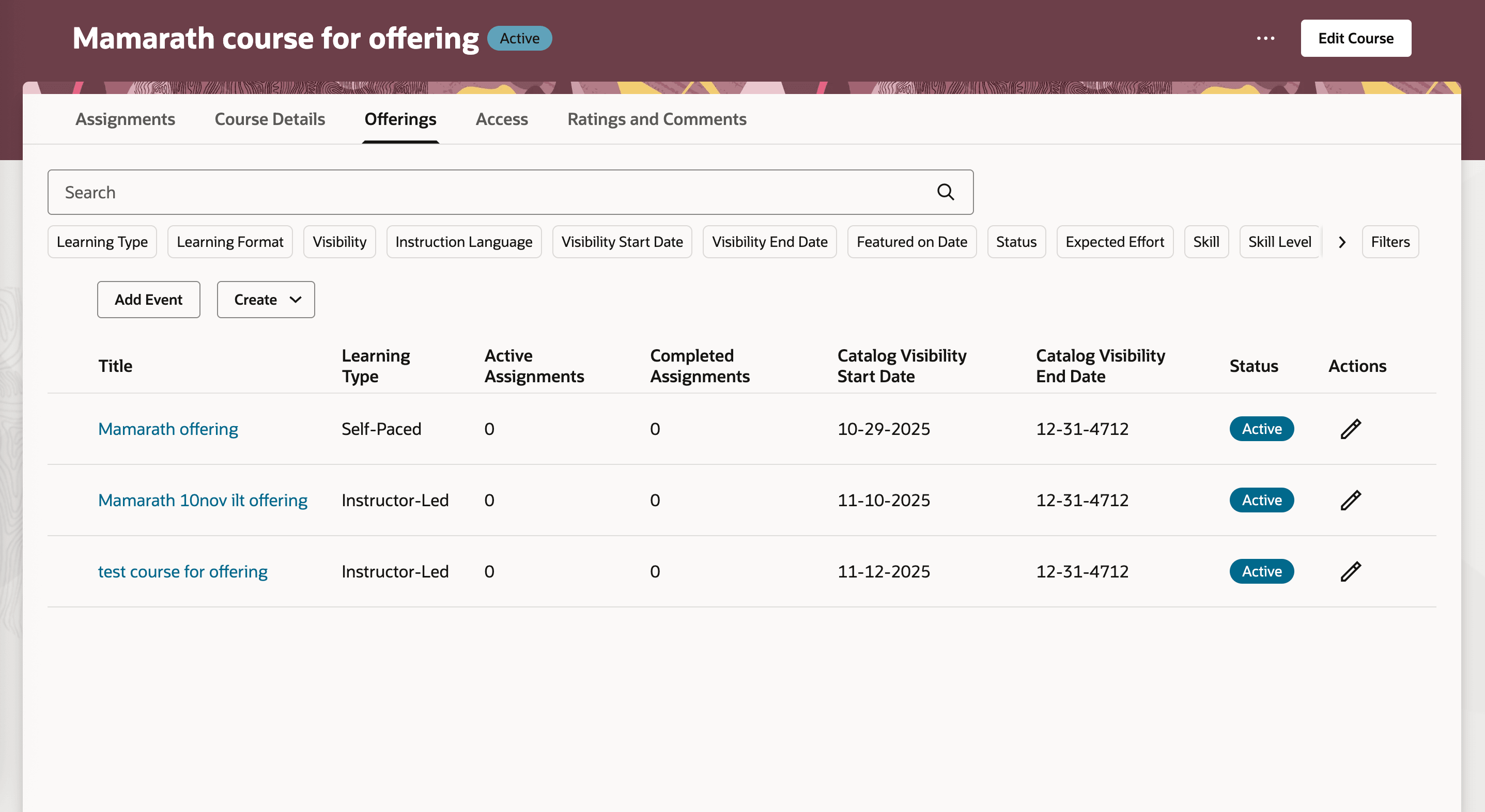Open the Visibility Start Date filter
1485x812 pixels.
(x=622, y=241)
